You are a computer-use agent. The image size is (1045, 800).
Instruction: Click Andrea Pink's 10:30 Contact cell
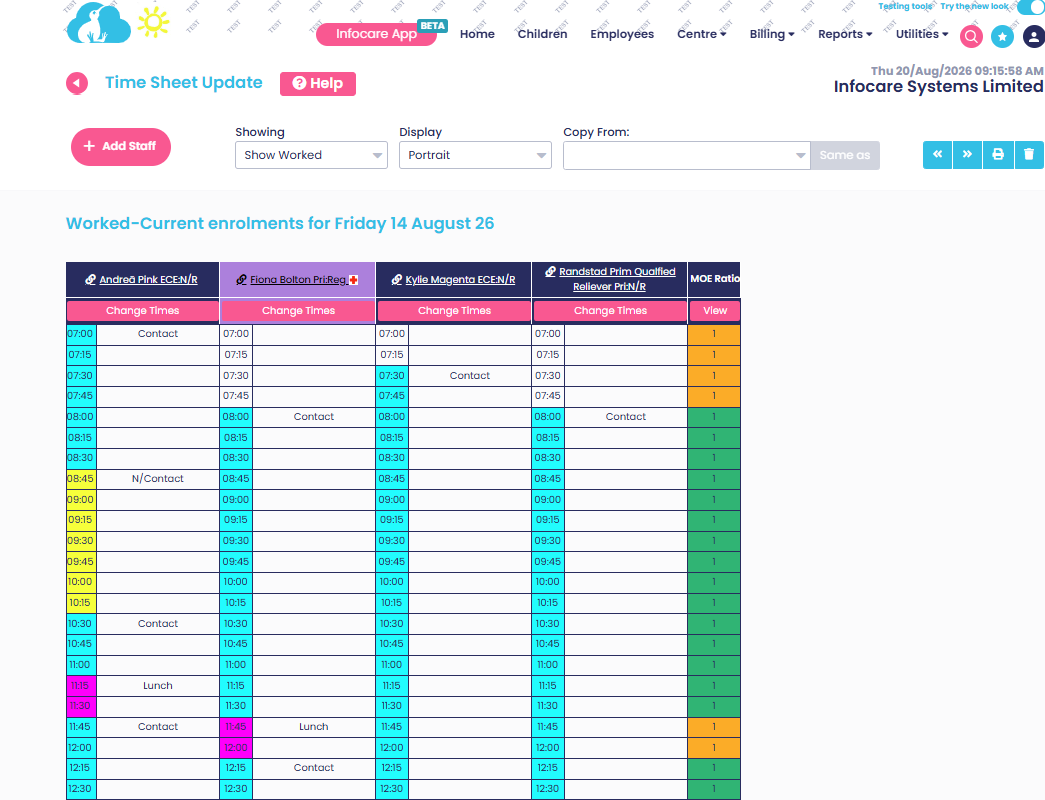158,623
